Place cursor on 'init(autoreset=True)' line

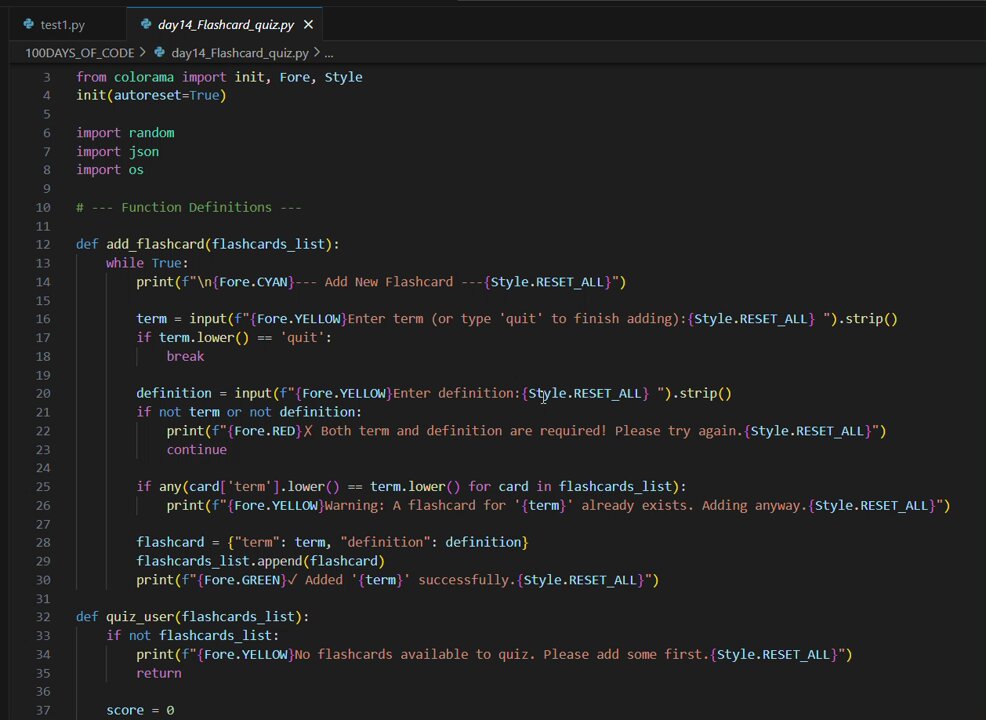coord(151,96)
